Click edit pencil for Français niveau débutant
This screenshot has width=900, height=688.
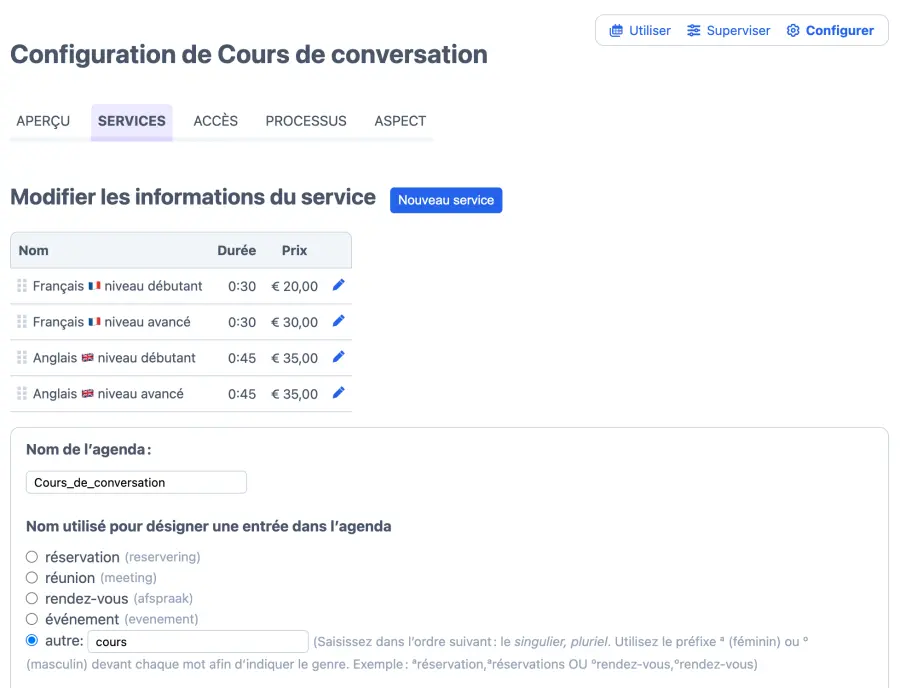(338, 286)
